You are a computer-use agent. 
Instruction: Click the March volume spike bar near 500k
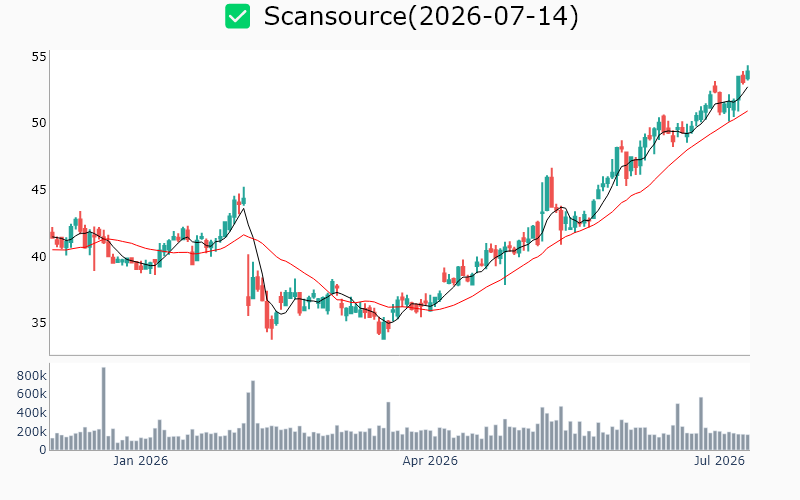(388, 426)
